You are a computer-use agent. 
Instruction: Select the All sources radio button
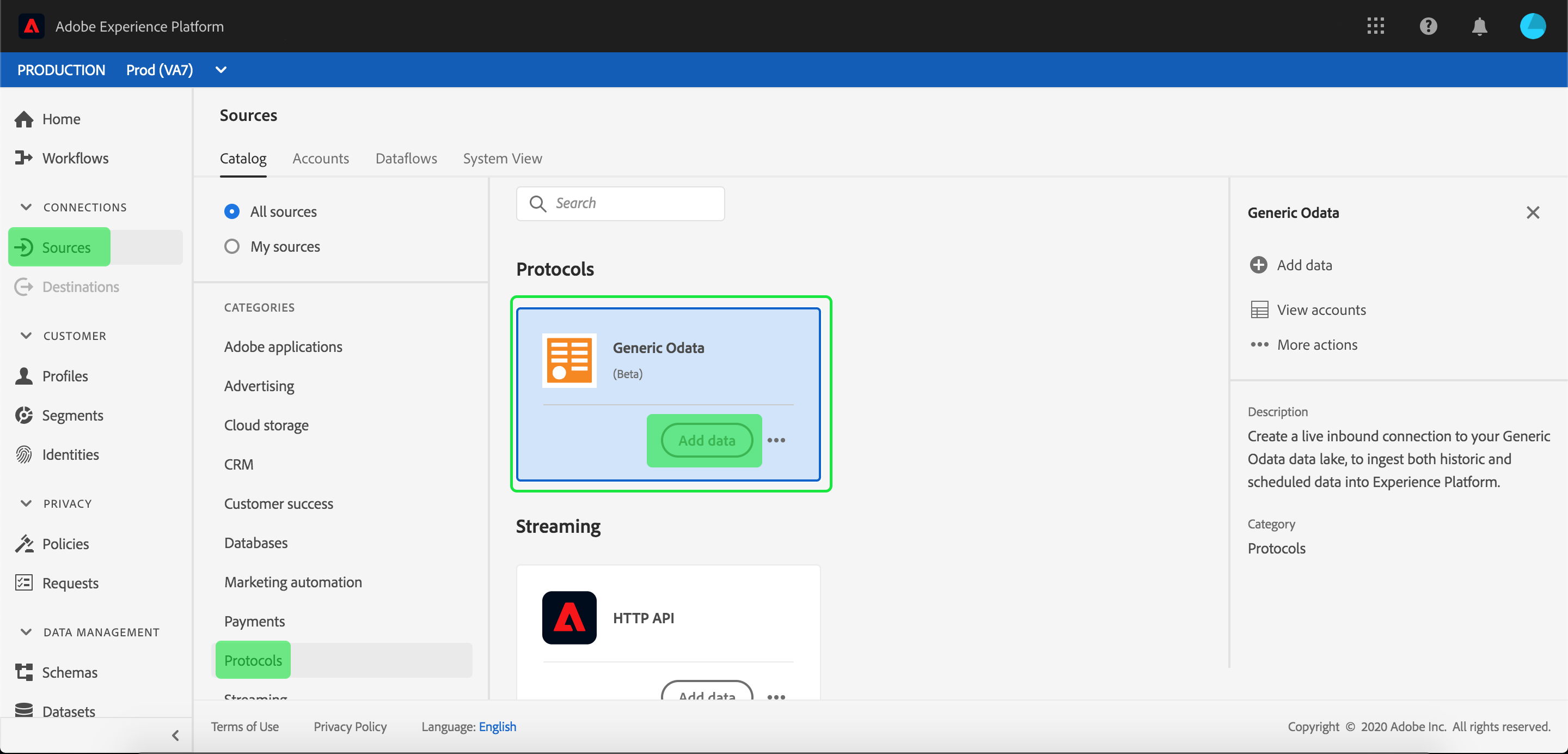click(x=232, y=211)
